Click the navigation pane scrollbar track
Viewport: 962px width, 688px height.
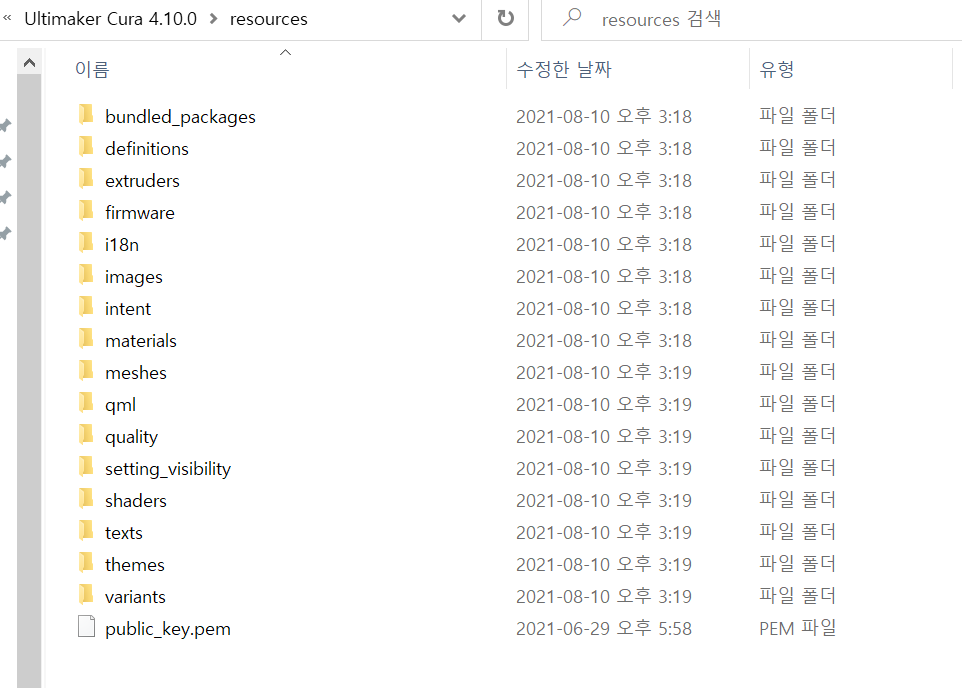point(29,381)
